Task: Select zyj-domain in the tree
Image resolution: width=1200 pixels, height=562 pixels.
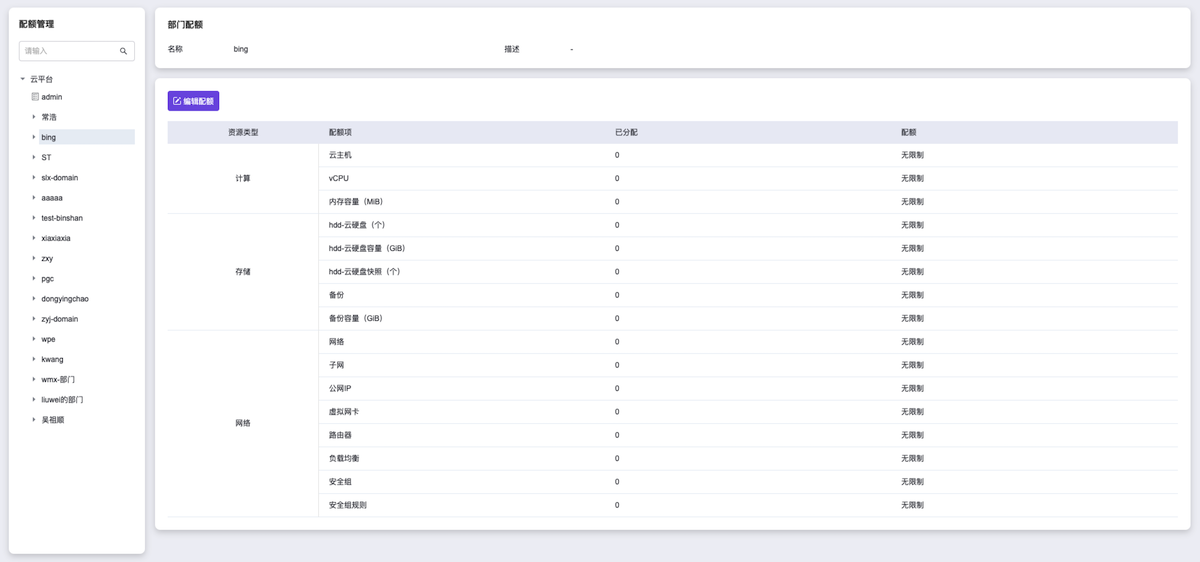Action: (59, 319)
